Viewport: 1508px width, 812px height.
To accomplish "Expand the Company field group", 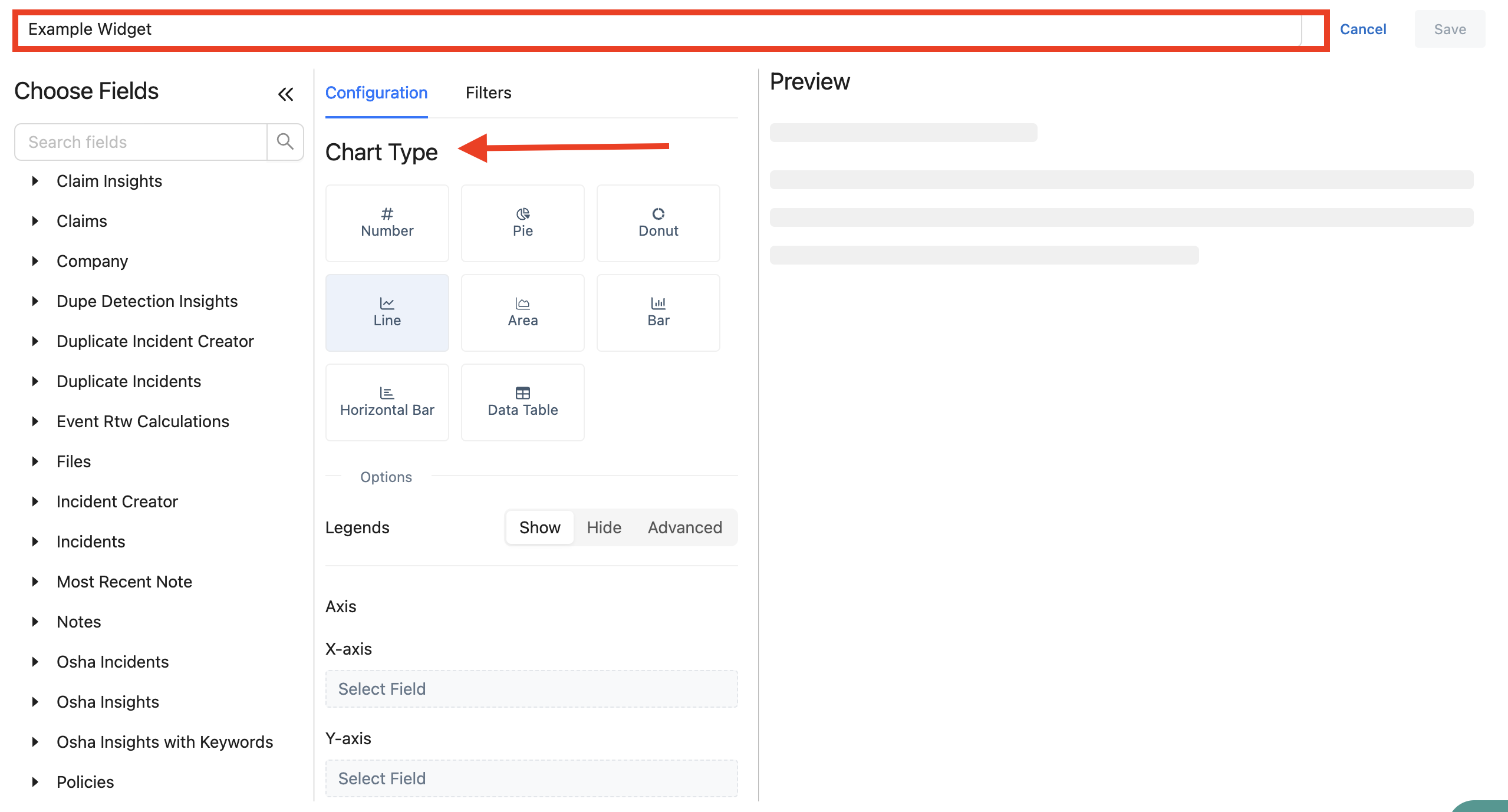I will coord(35,261).
